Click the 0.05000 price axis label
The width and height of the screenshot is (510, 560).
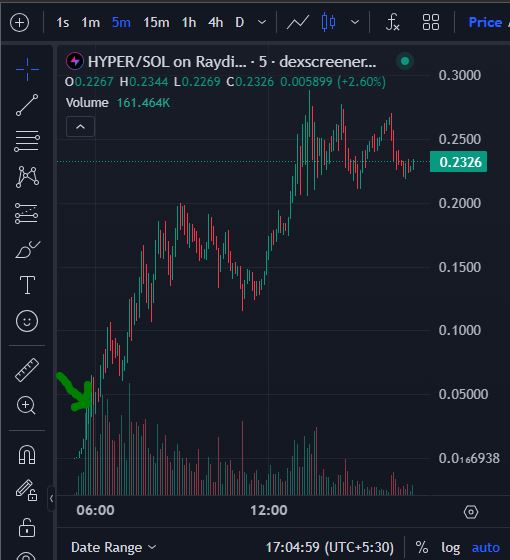coord(463,394)
